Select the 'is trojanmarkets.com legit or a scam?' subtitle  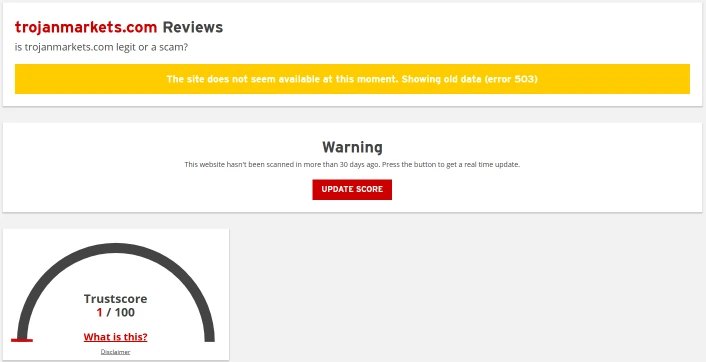[101, 47]
